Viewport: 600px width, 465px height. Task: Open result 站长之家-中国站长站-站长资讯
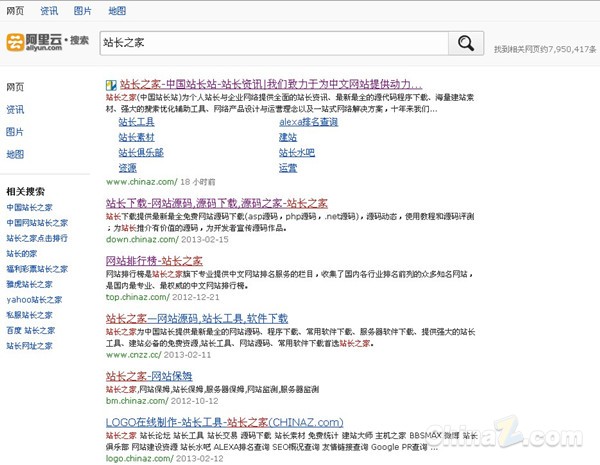(x=271, y=84)
